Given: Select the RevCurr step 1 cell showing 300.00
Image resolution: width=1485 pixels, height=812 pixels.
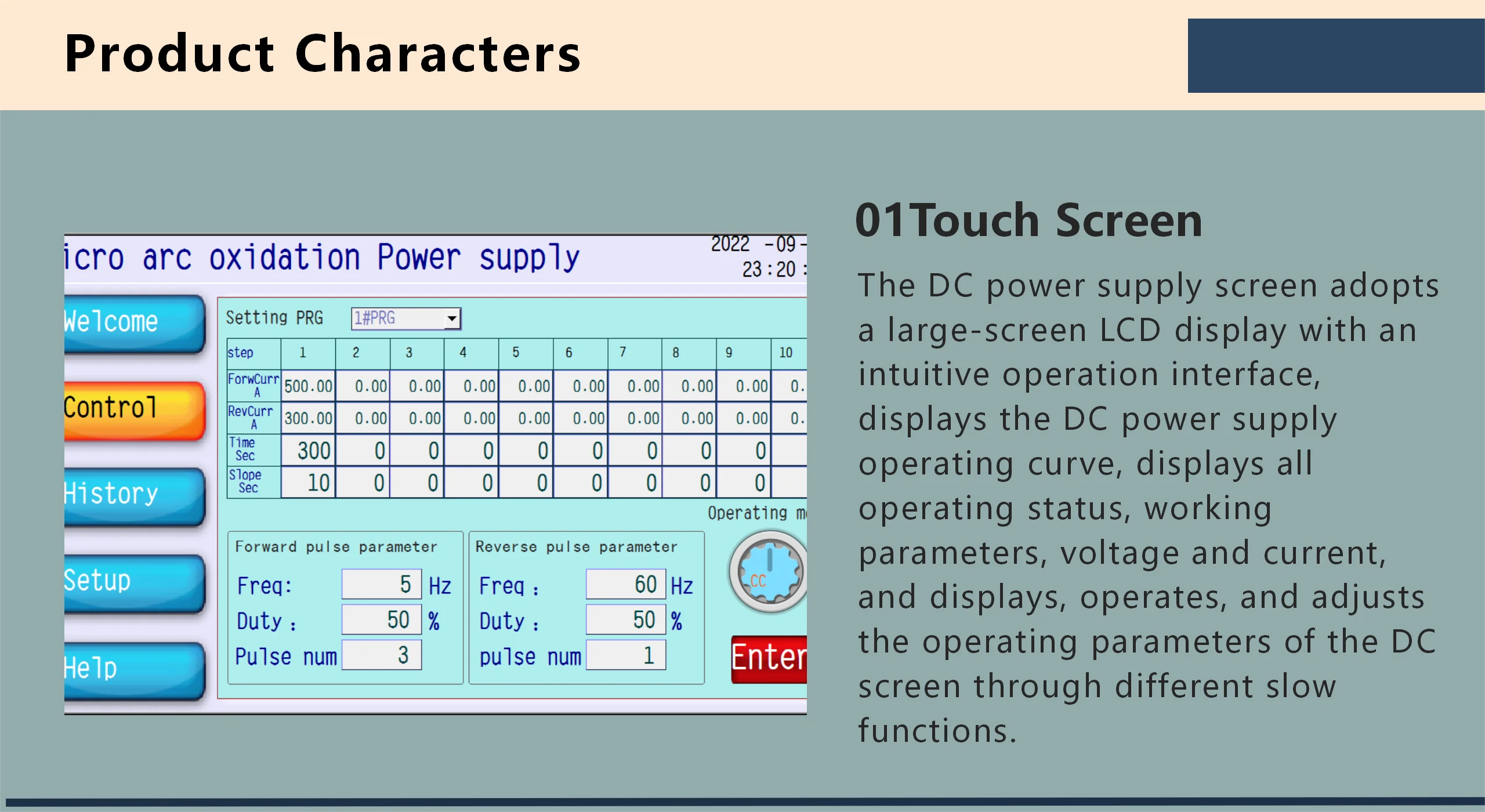Looking at the screenshot, I should coord(307,417).
